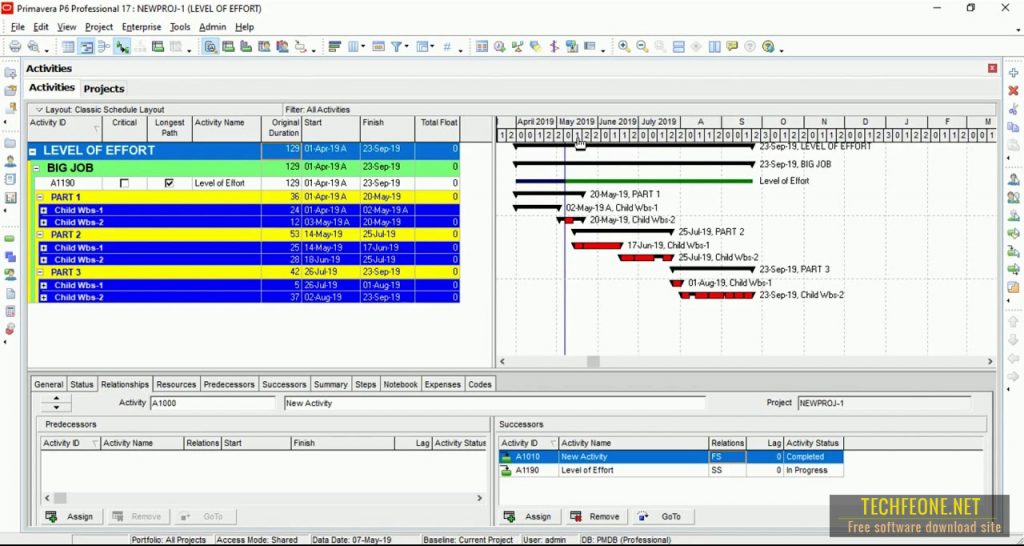Screen dimensions: 1024x546
Task: Click GoTo under Successors
Action: tap(663, 517)
